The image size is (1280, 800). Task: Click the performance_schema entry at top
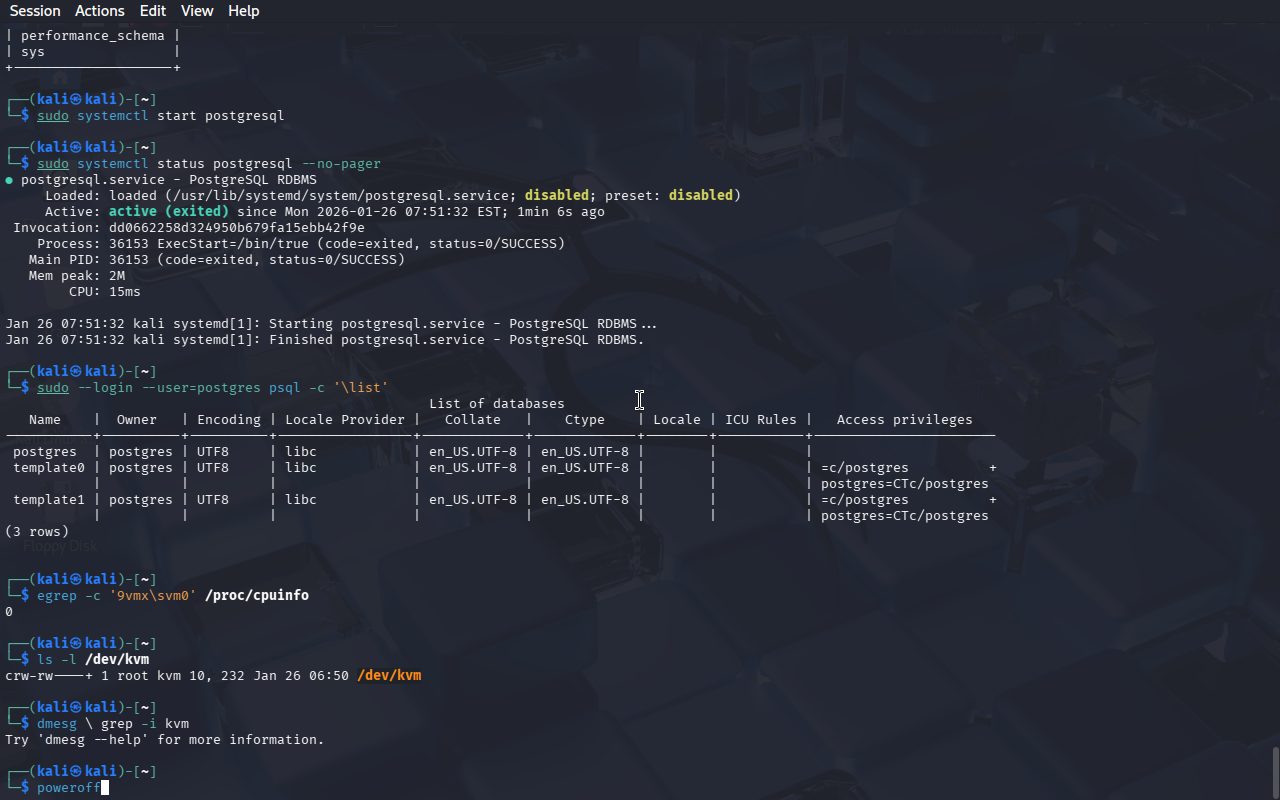pos(92,36)
